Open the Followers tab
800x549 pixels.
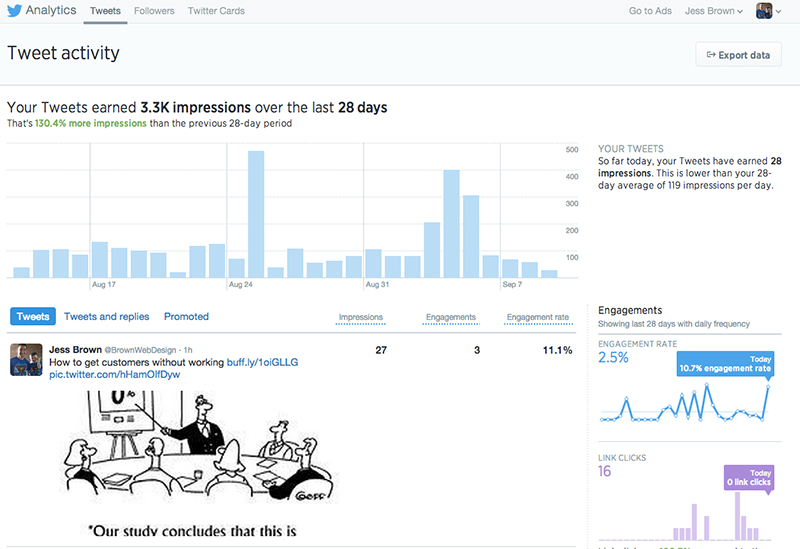click(x=154, y=11)
